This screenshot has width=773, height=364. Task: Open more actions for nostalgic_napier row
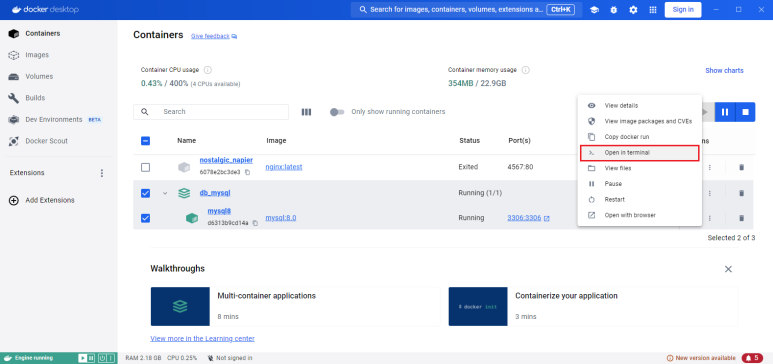pyautogui.click(x=710, y=168)
